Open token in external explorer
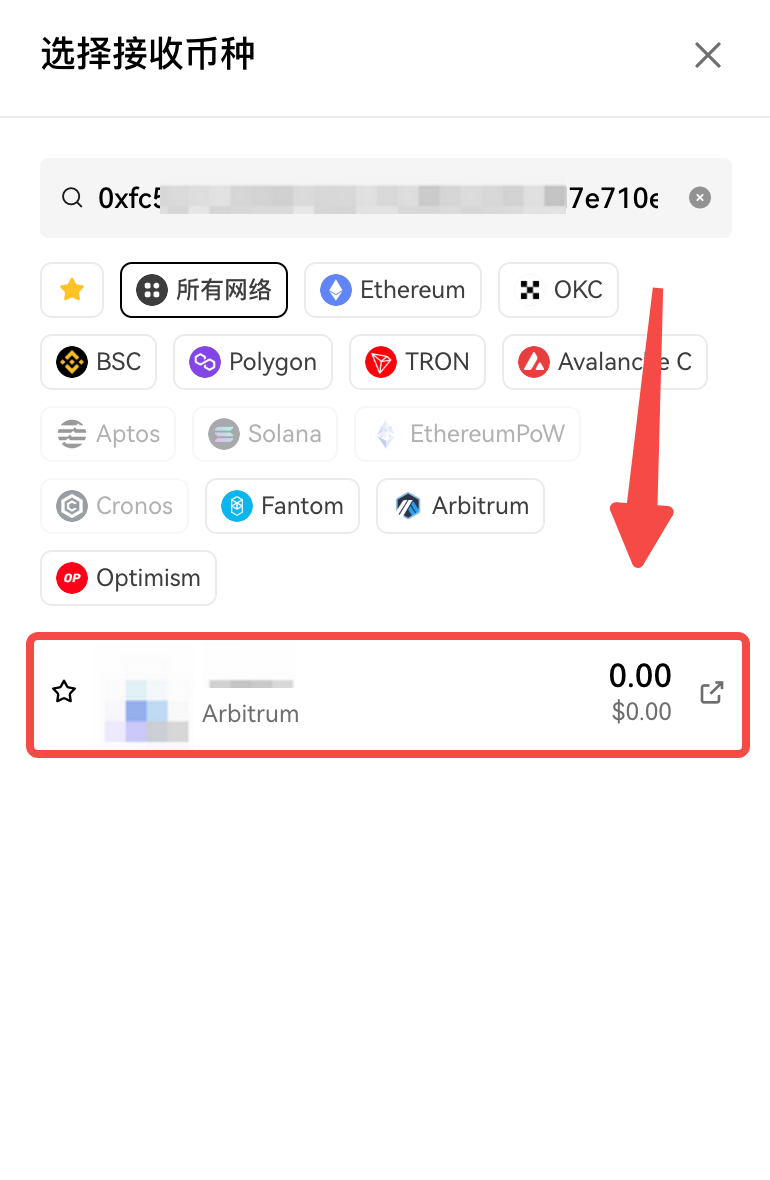The height and width of the screenshot is (1180, 770). 711,692
